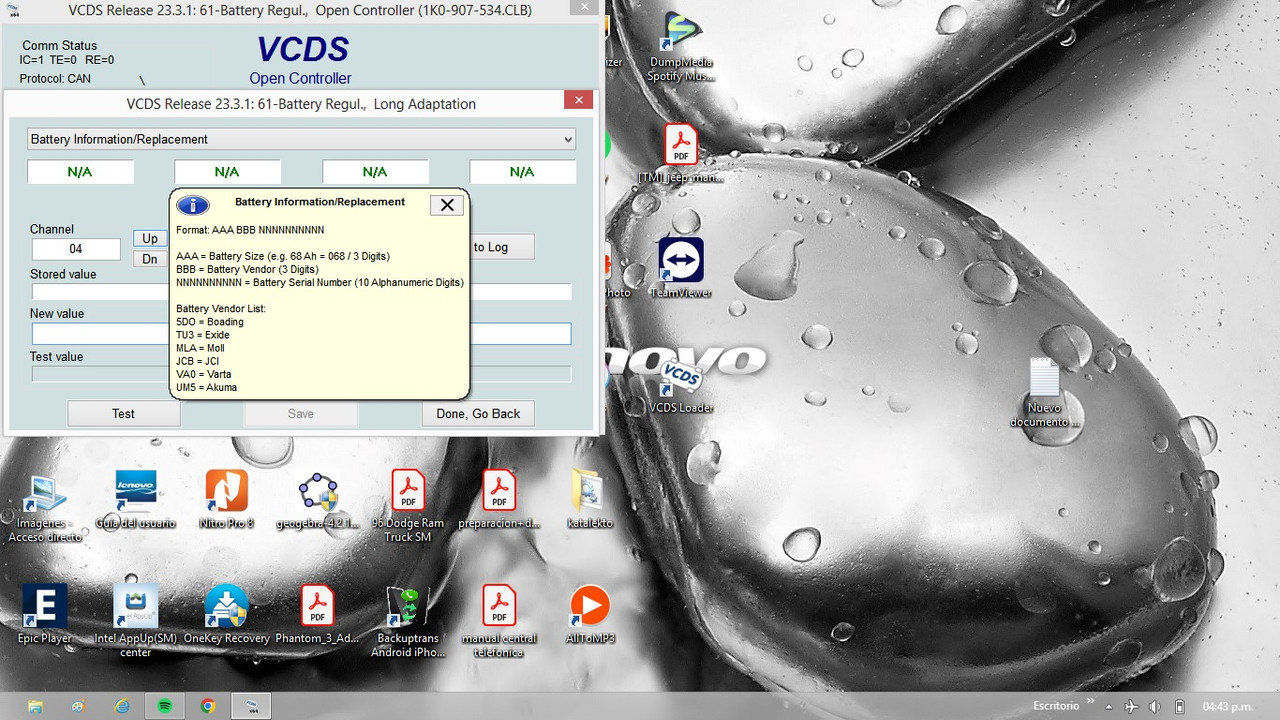Close the Battery Information/Replacement tooltip
The width and height of the screenshot is (1280, 720).
click(447, 205)
